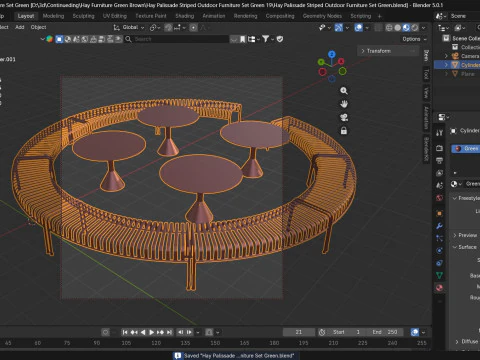The image size is (480, 360).
Task: Switch to the Shading workspace tab
Action: (184, 16)
